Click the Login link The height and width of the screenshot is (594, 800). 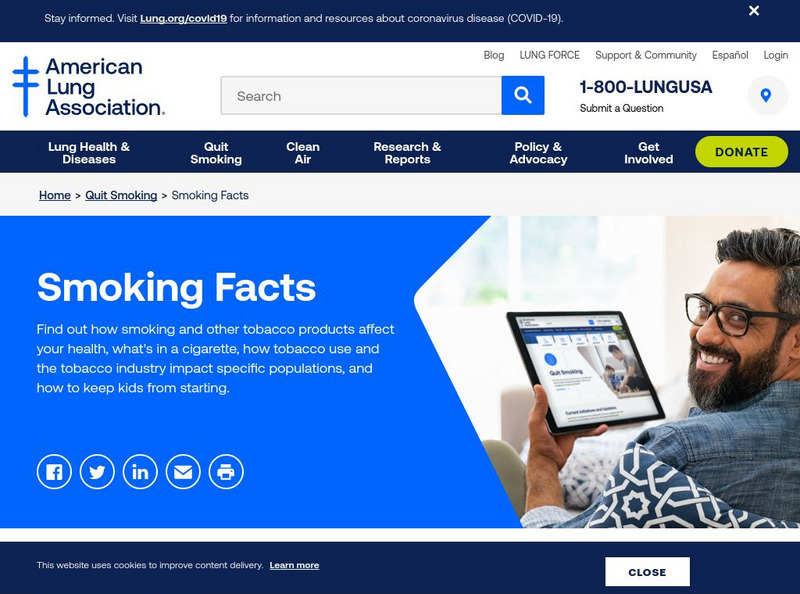click(x=776, y=55)
